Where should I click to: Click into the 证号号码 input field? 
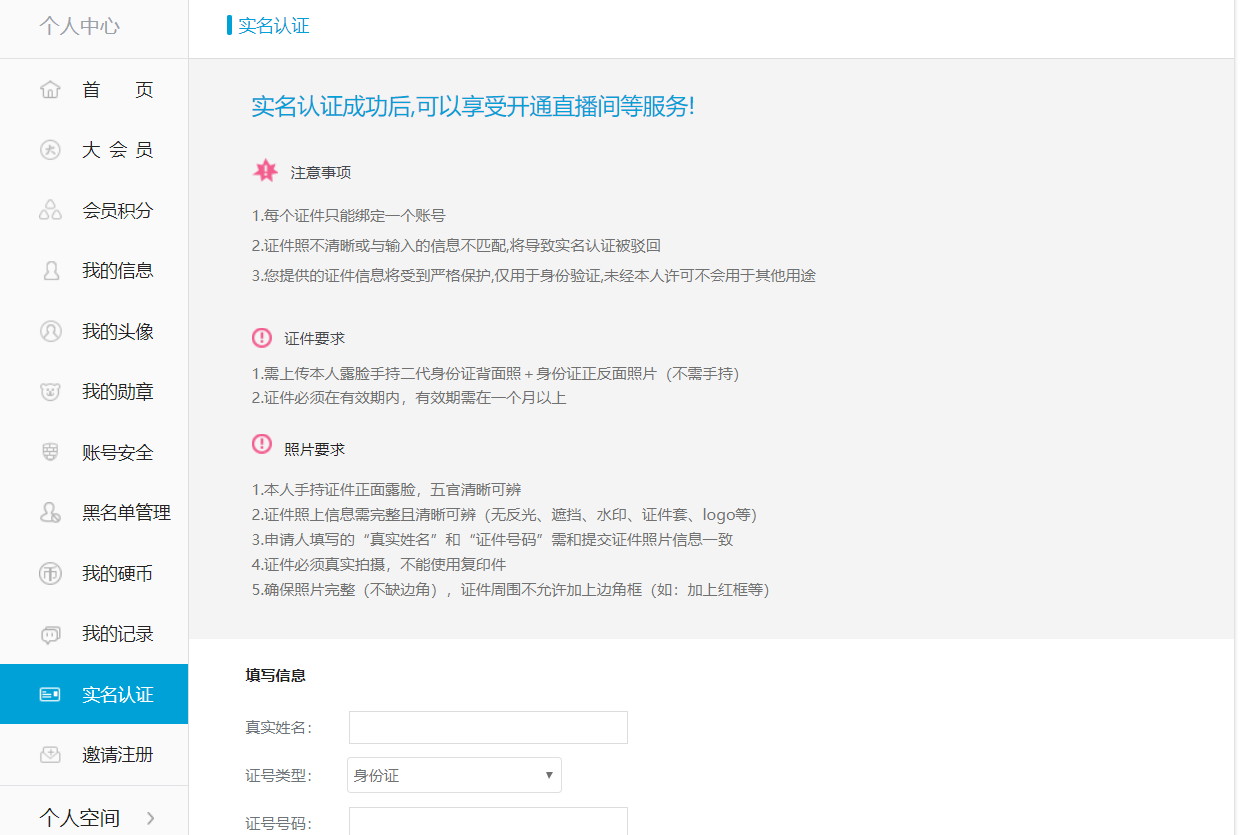[x=488, y=822]
